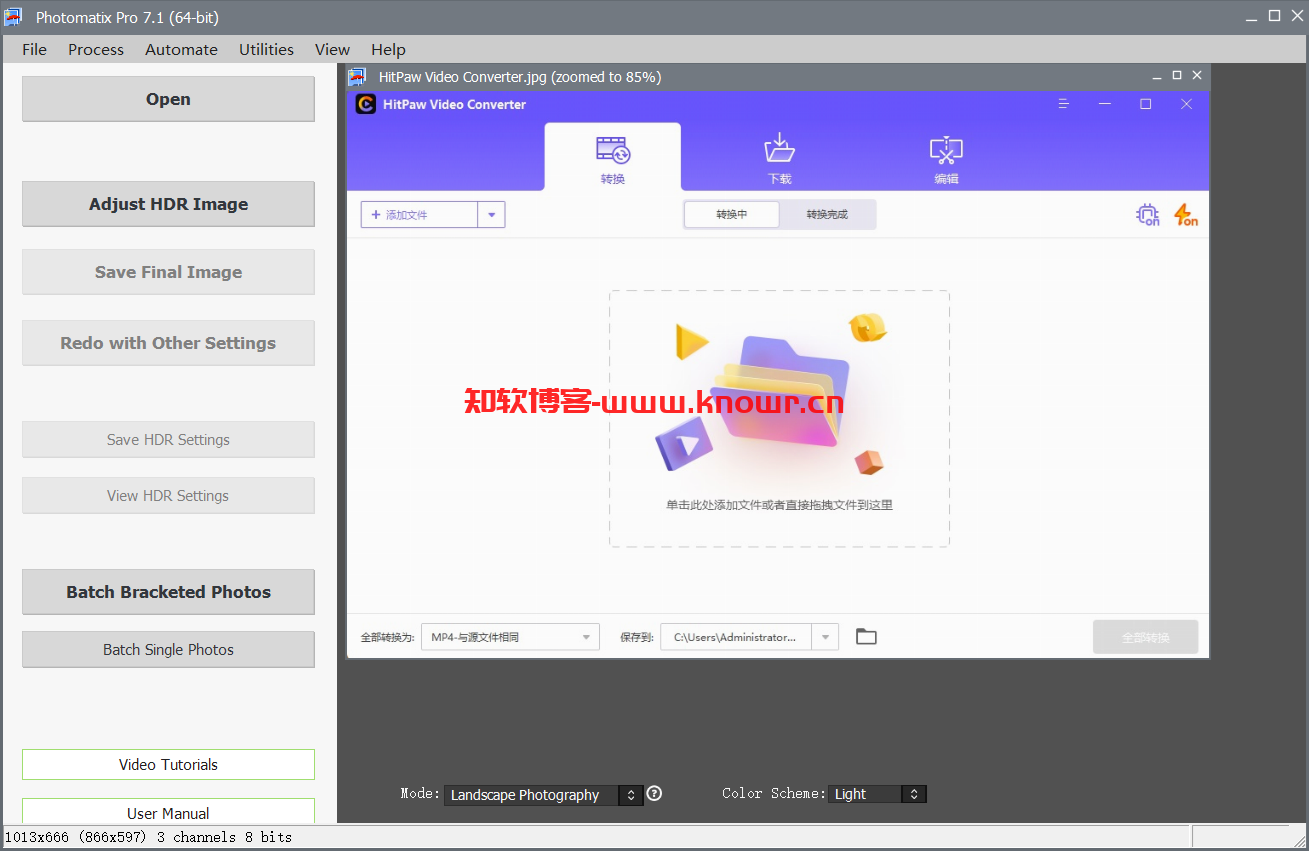
Task: Open the output folder icon
Action: coord(866,637)
